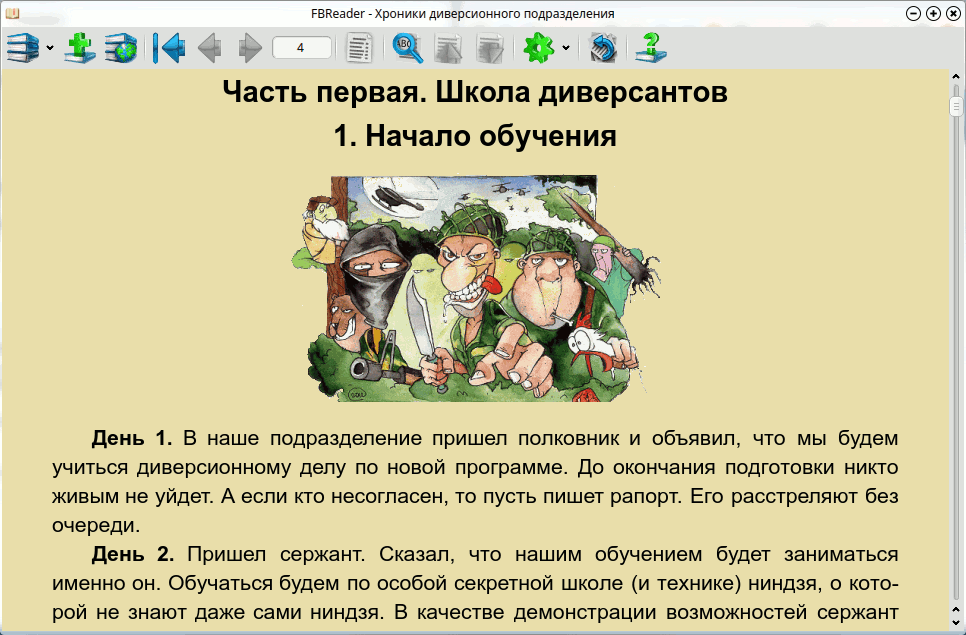966x635 pixels.
Task: Click the scrollbar down arrow at the bottom
Action: tap(956, 621)
